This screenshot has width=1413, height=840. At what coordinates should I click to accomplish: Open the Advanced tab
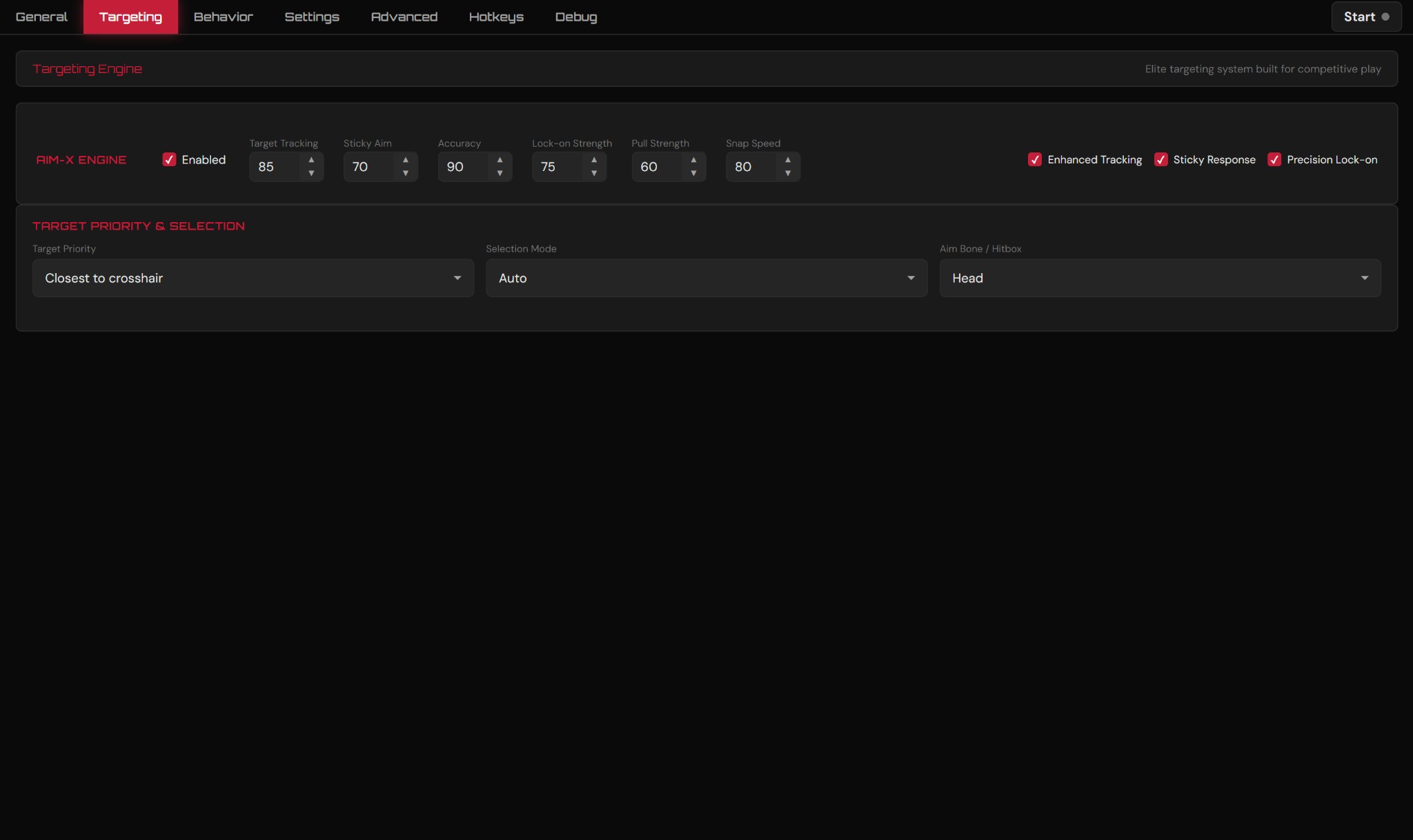coord(404,17)
